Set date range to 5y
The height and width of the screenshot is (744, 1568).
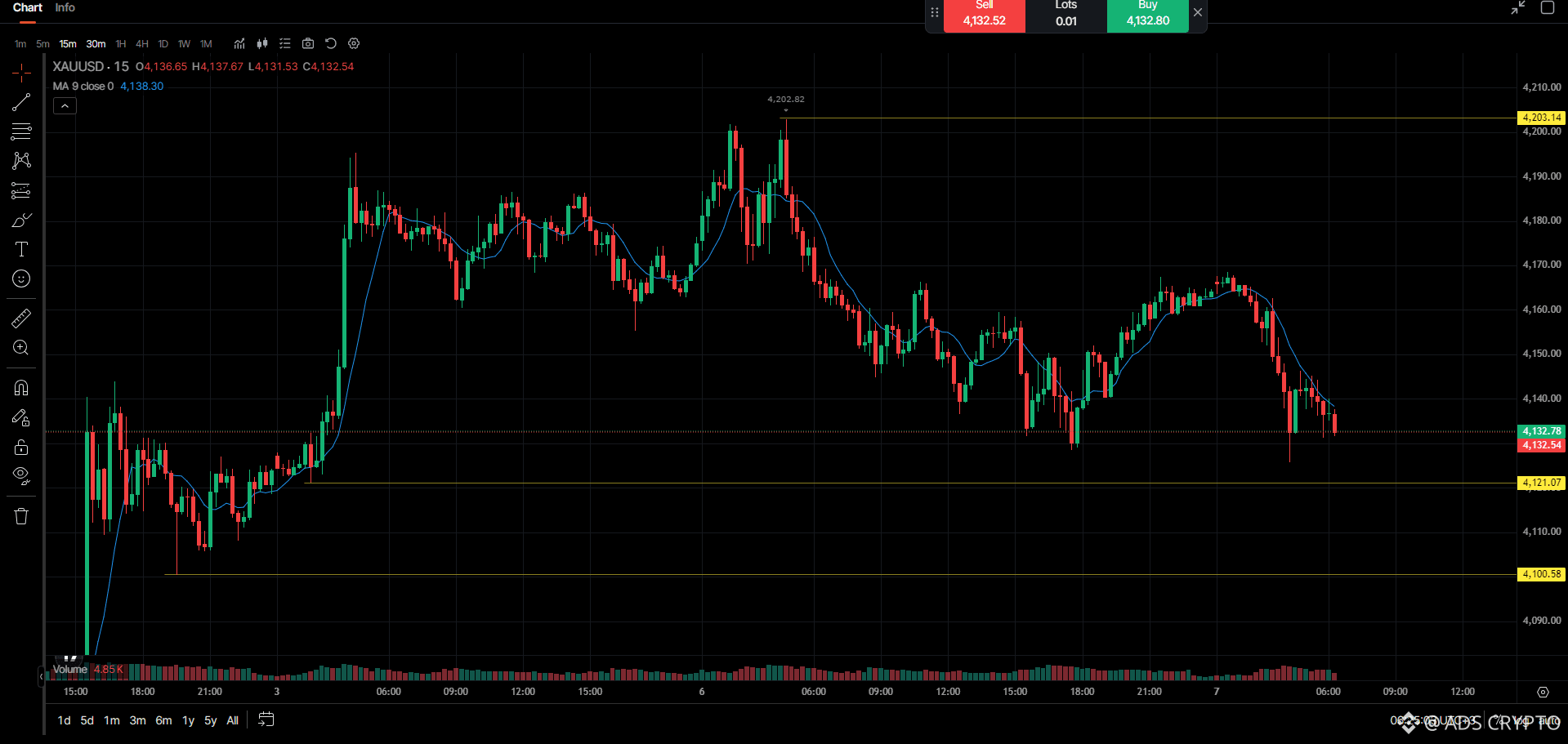point(211,720)
